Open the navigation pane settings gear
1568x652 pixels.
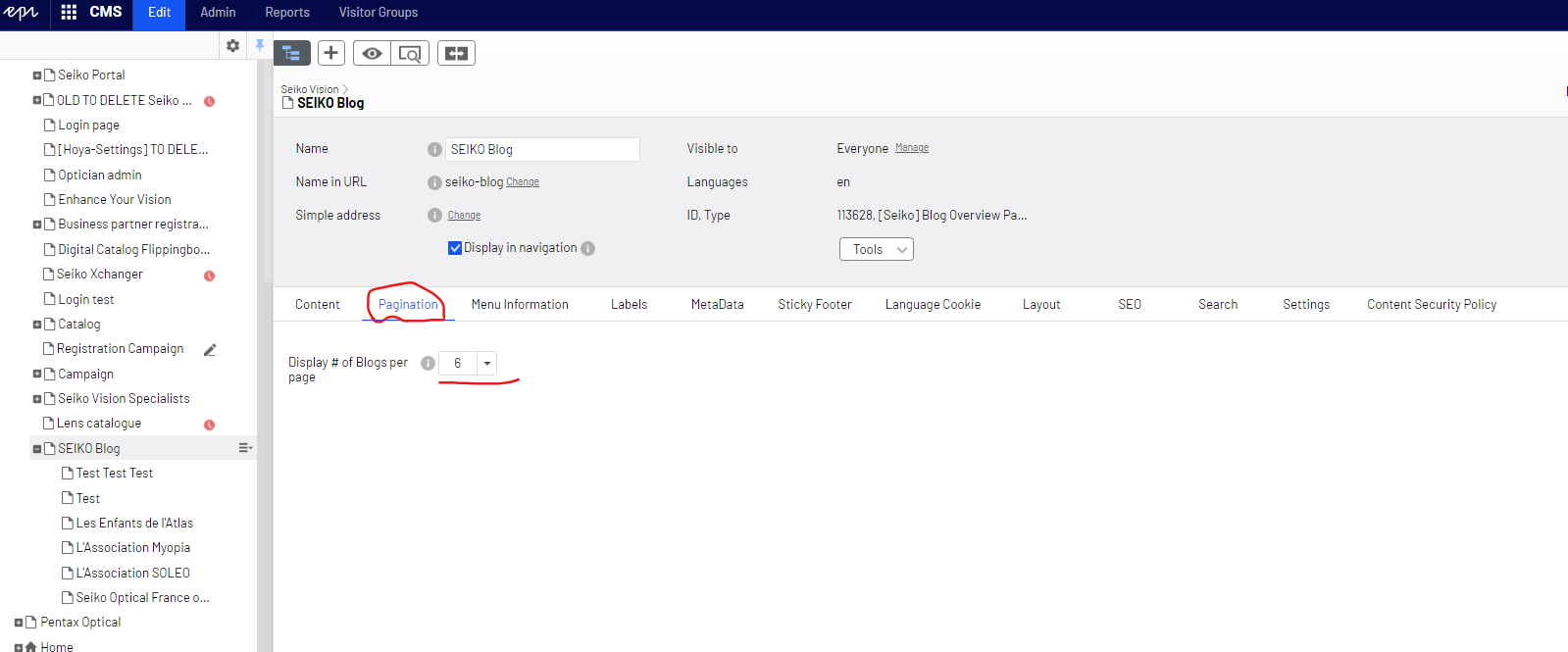click(232, 45)
